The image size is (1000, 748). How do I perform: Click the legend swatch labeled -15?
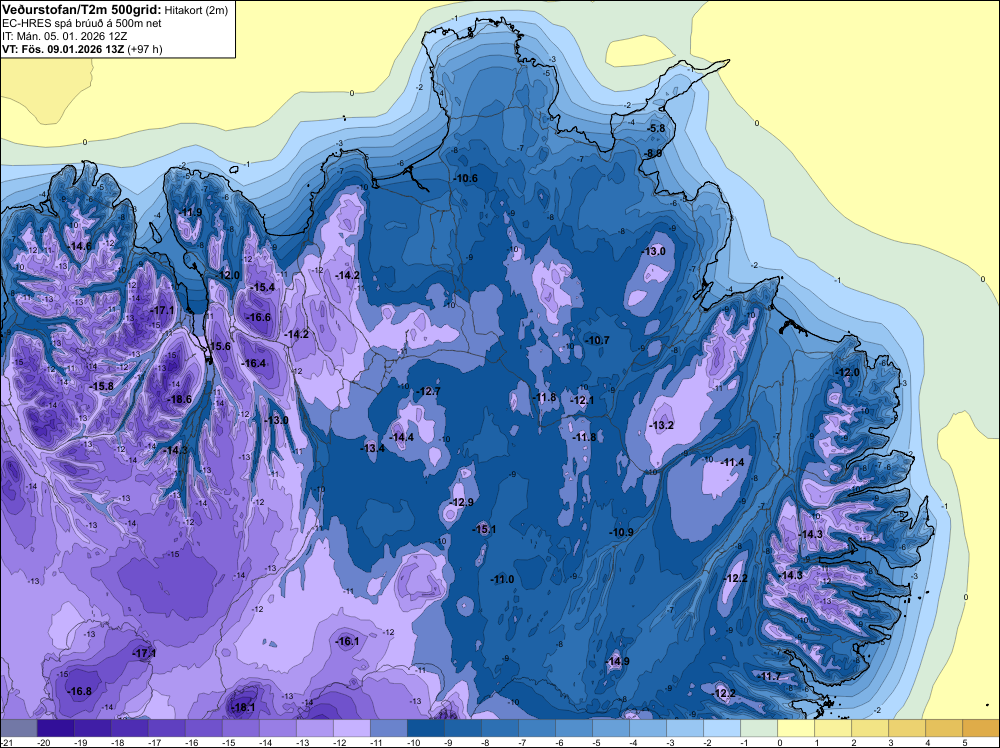(x=240, y=728)
